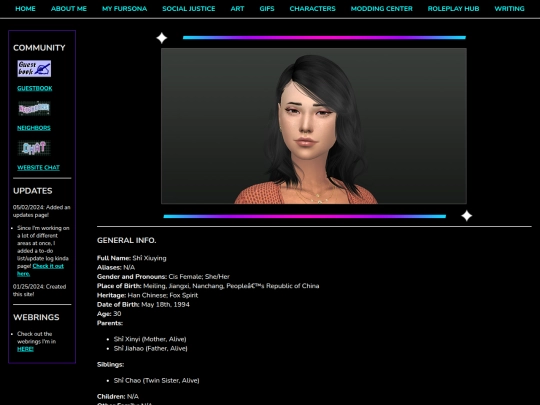Click the 'Gender and Pronouns' line
Viewport: 540px width, 405px height.
click(x=163, y=277)
